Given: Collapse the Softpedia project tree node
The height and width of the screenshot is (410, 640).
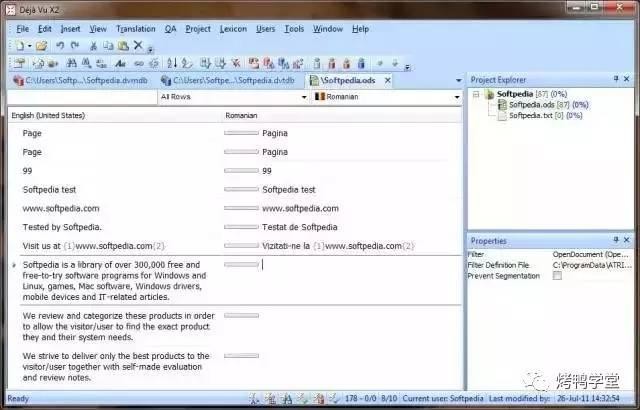Looking at the screenshot, I should point(477,94).
